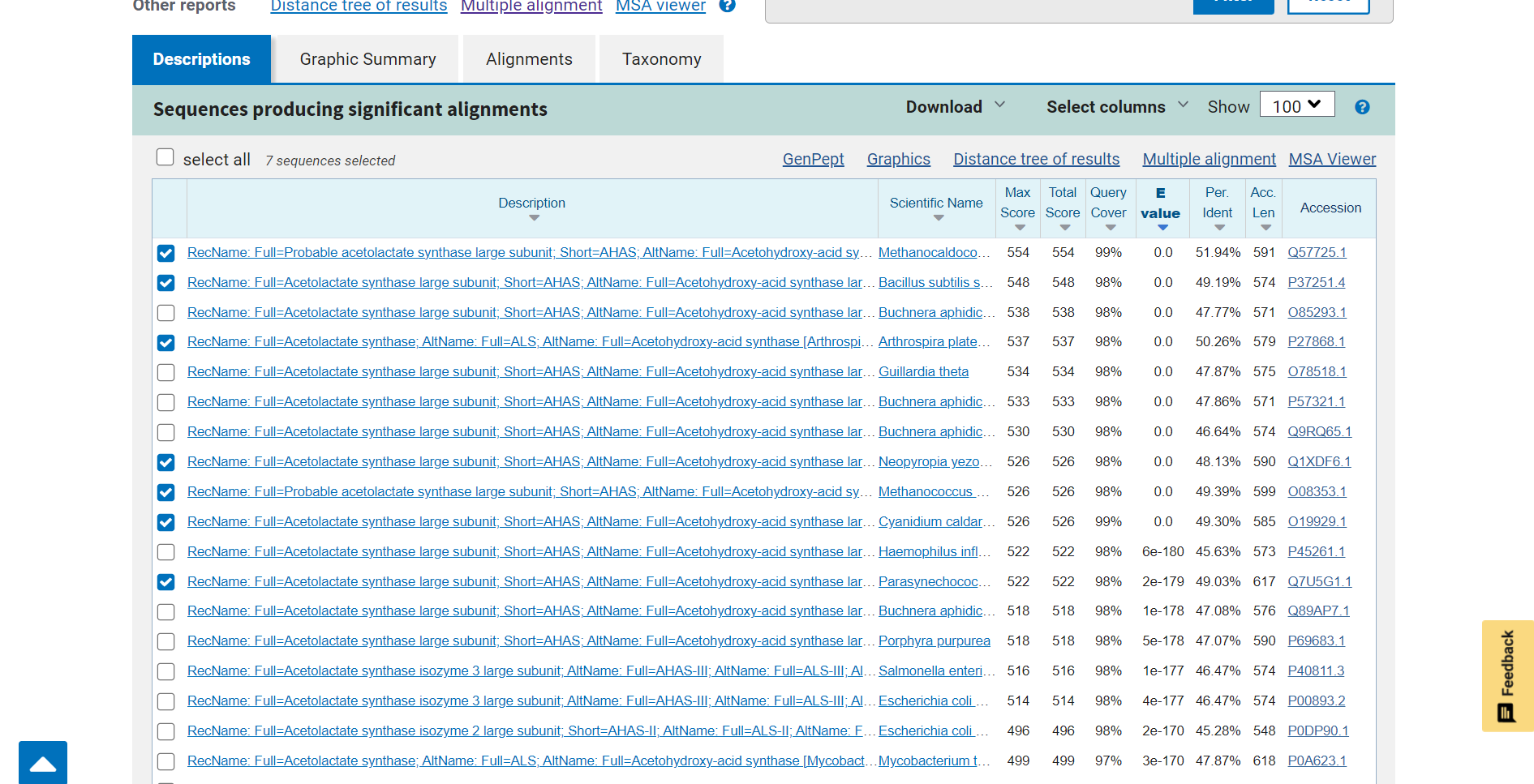
Task: Open help icon next to Show dropdown
Action: click(1362, 107)
